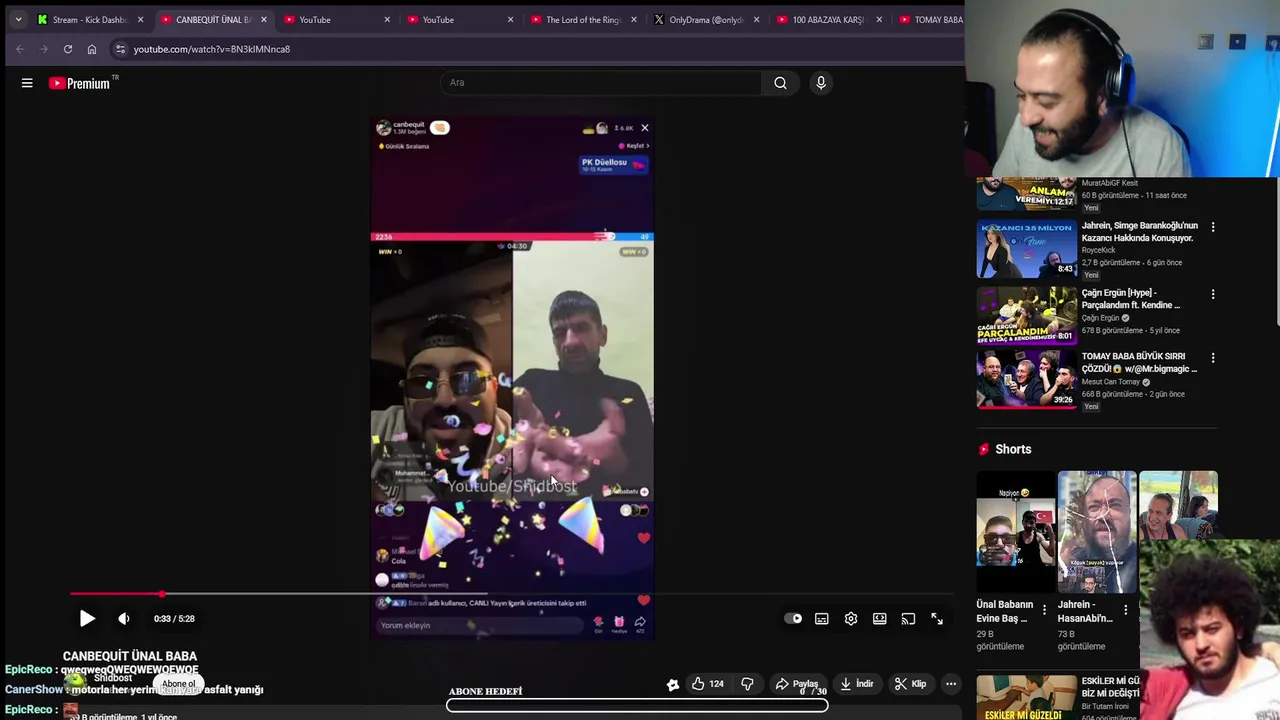
Task: Open Ünal Babanın Evine Baş short thumbnail
Action: (1016, 531)
